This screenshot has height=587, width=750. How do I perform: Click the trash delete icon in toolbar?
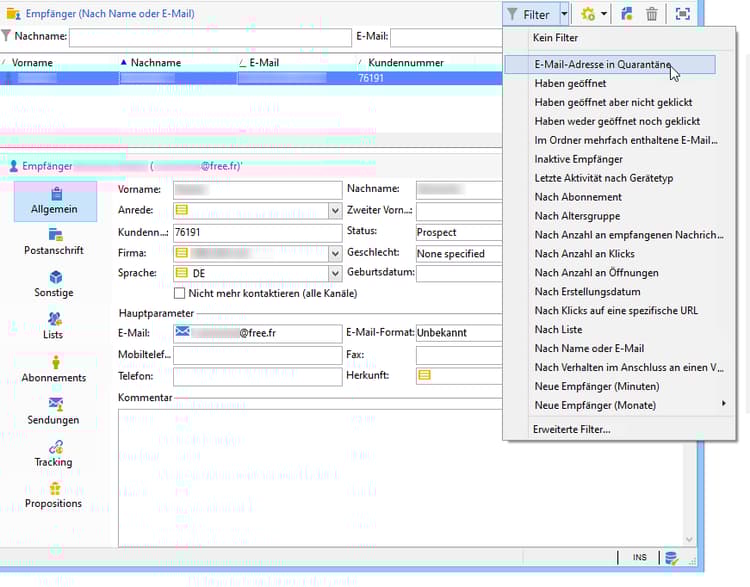click(x=651, y=14)
